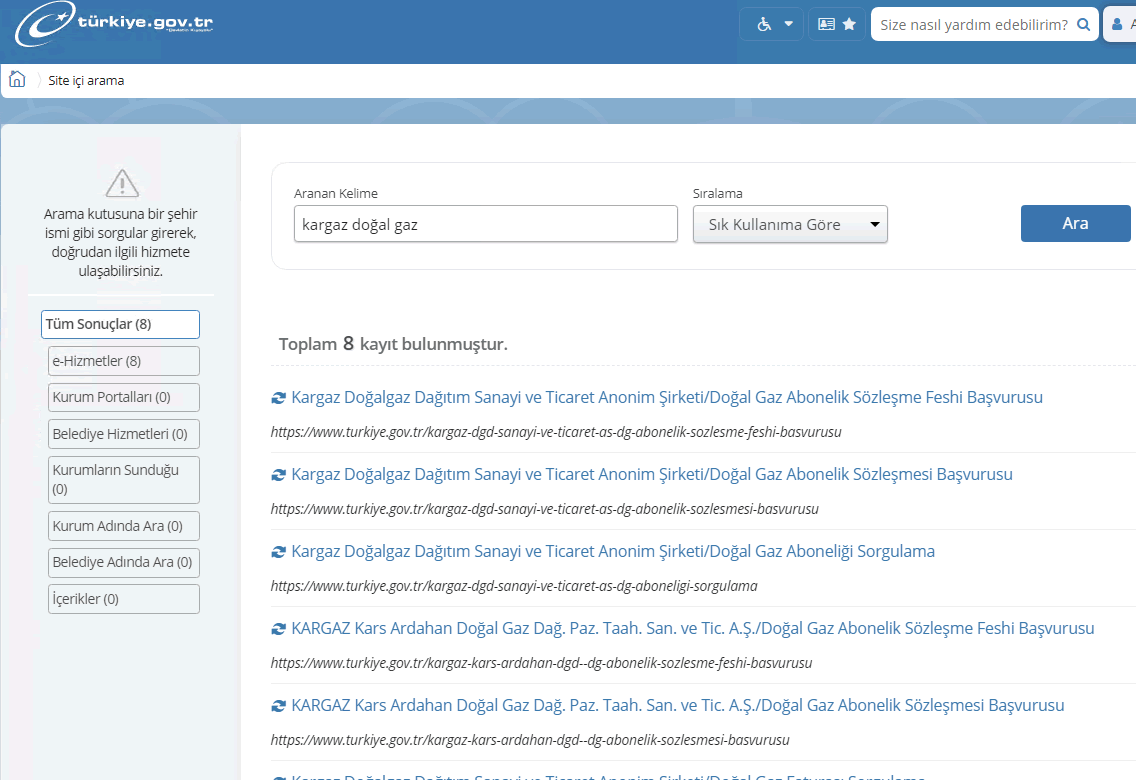1136x780 pixels.
Task: Focus the 'Size nasıl yardım edebilirim?' search box
Action: [974, 25]
